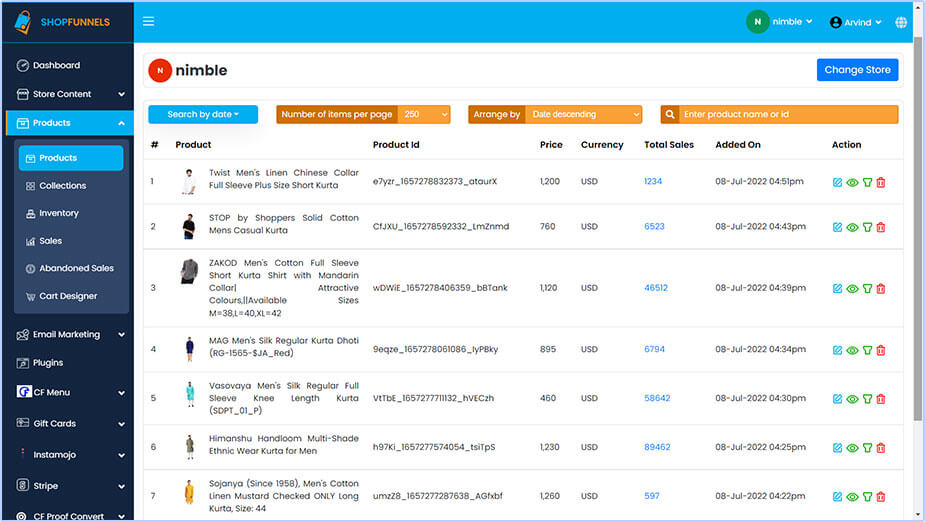Expand the Stripe sidebar menu
The height and width of the screenshot is (522, 925).
pyautogui.click(x=70, y=486)
